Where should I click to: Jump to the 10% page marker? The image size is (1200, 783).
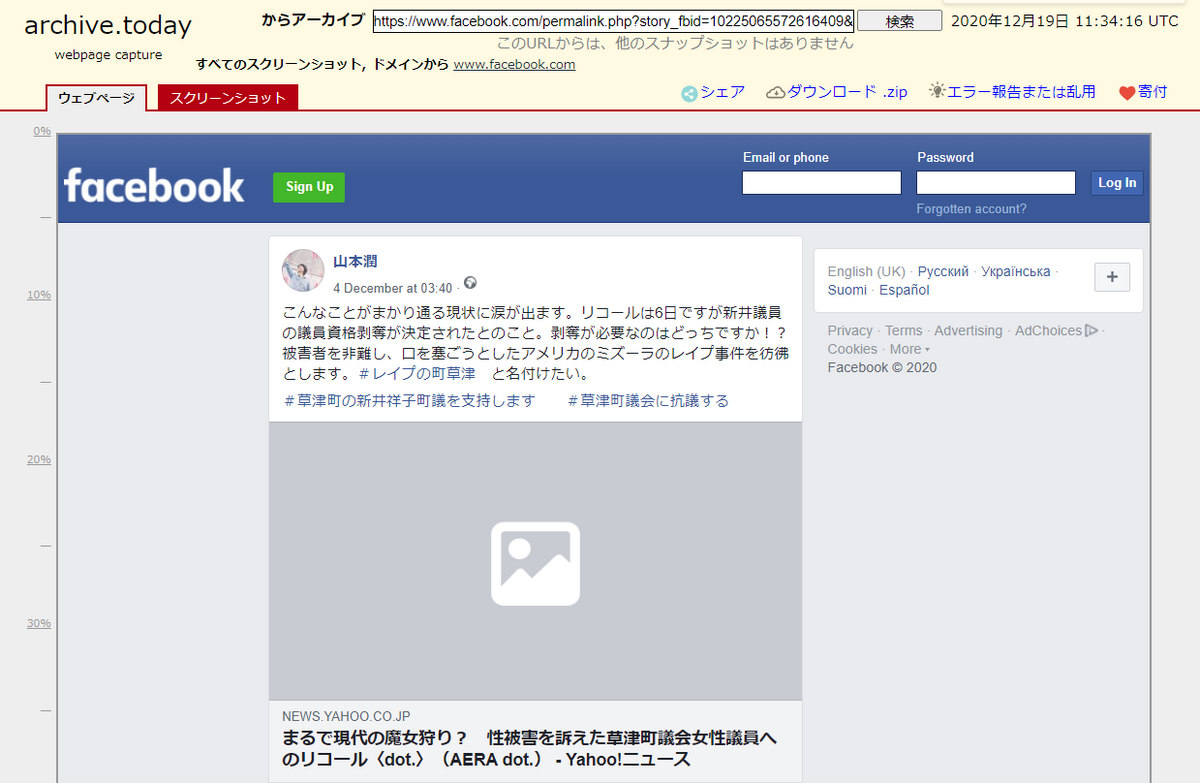[x=39, y=295]
